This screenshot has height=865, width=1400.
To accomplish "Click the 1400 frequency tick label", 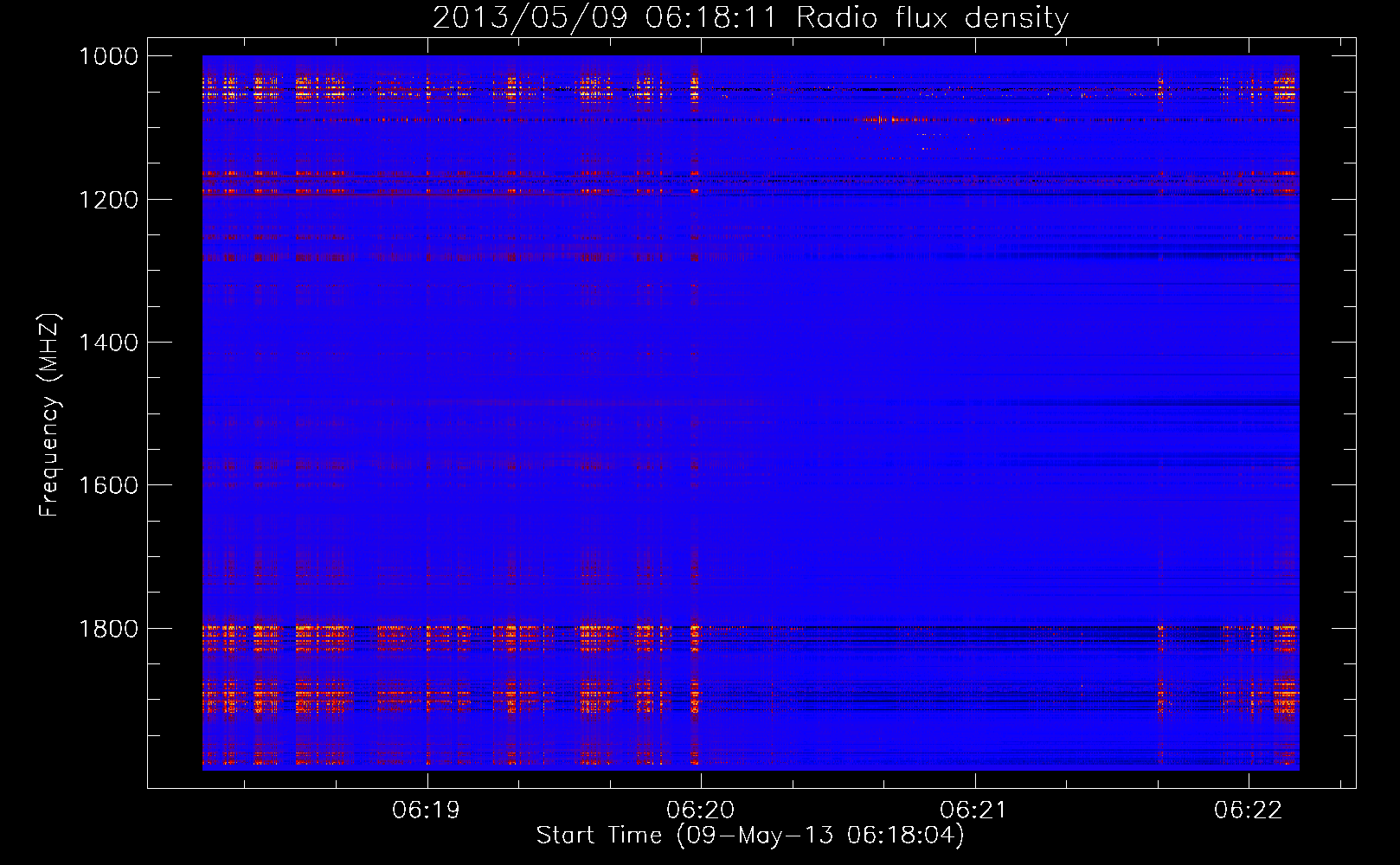I will [x=108, y=343].
